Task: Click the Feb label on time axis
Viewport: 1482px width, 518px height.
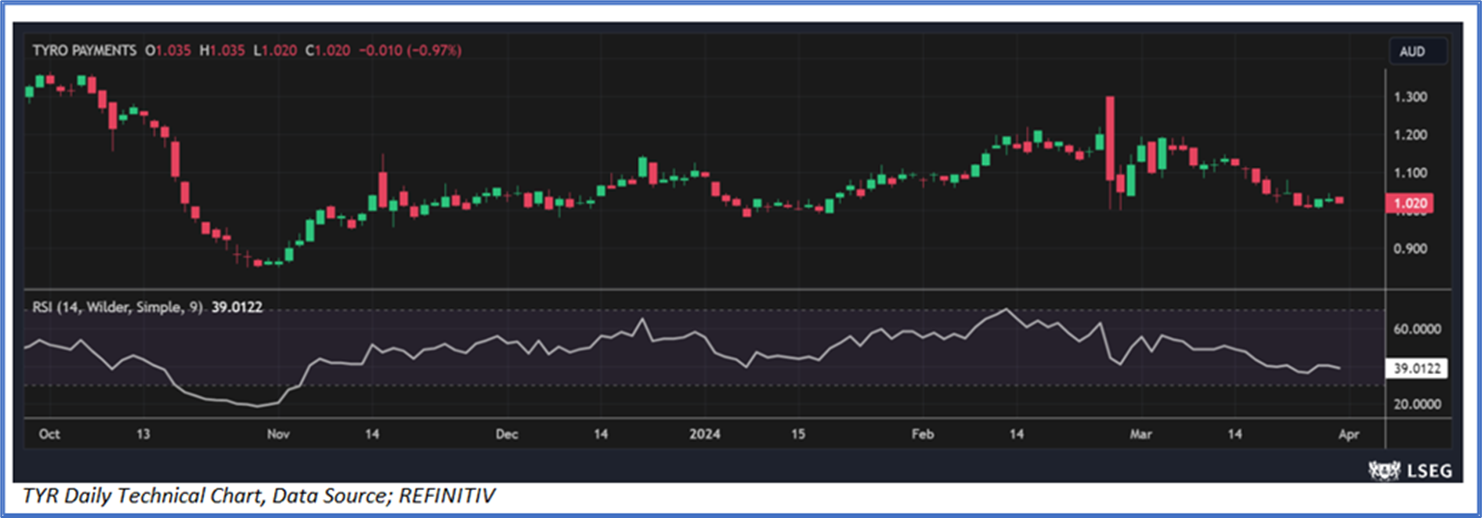Action: click(923, 435)
